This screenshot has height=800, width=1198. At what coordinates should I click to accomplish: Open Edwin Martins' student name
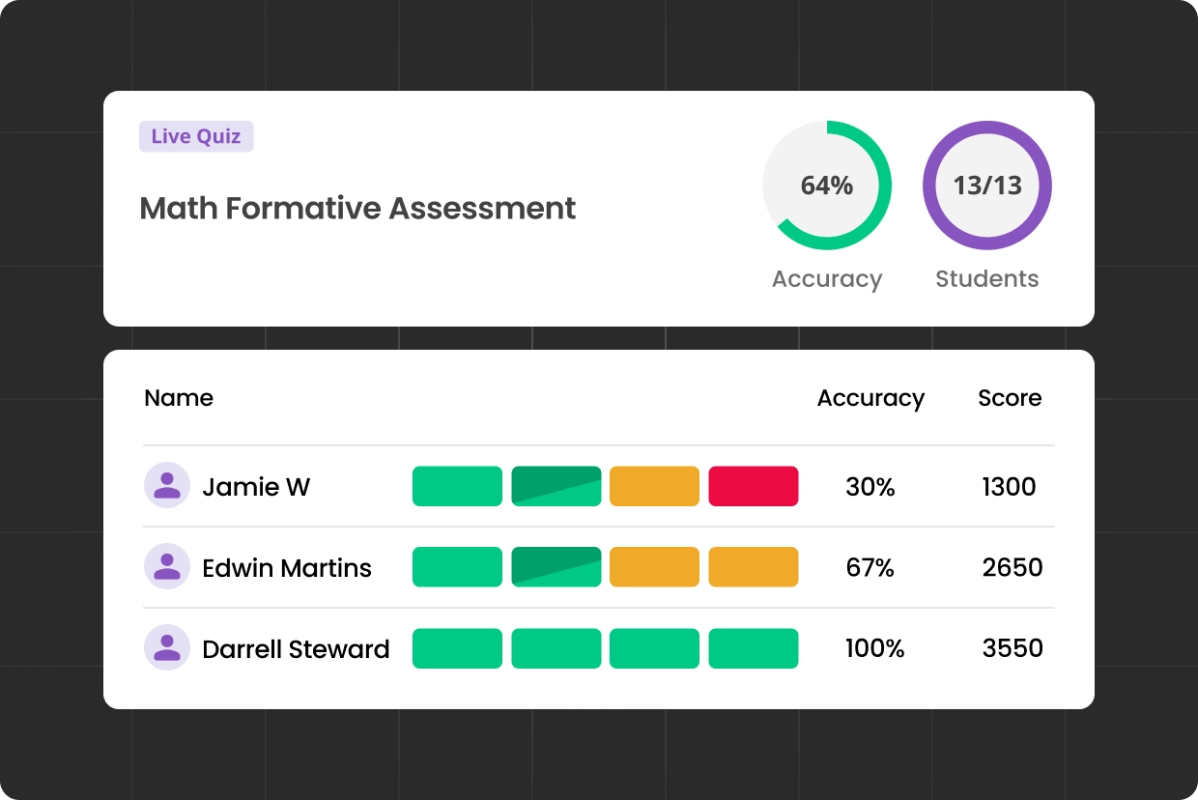287,568
